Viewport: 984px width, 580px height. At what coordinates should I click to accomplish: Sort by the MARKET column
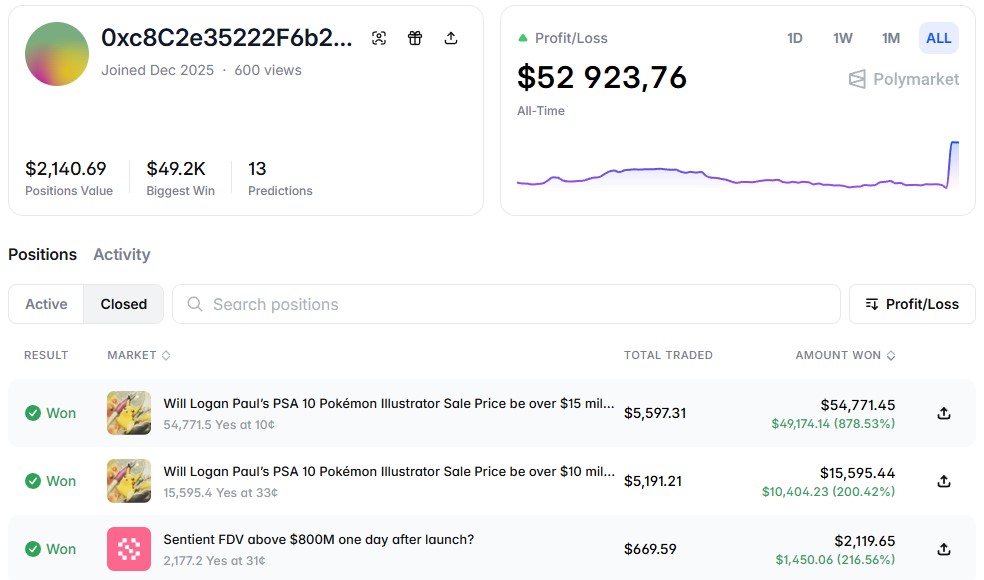[x=139, y=355]
